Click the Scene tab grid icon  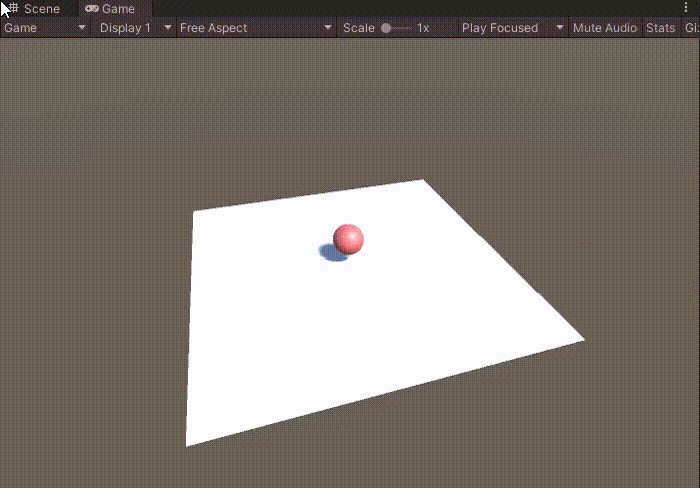pyautogui.click(x=14, y=8)
